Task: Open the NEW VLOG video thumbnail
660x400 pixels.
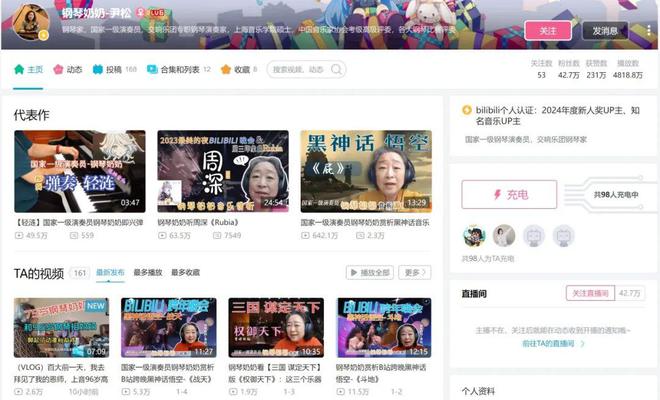Action: click(x=61, y=328)
